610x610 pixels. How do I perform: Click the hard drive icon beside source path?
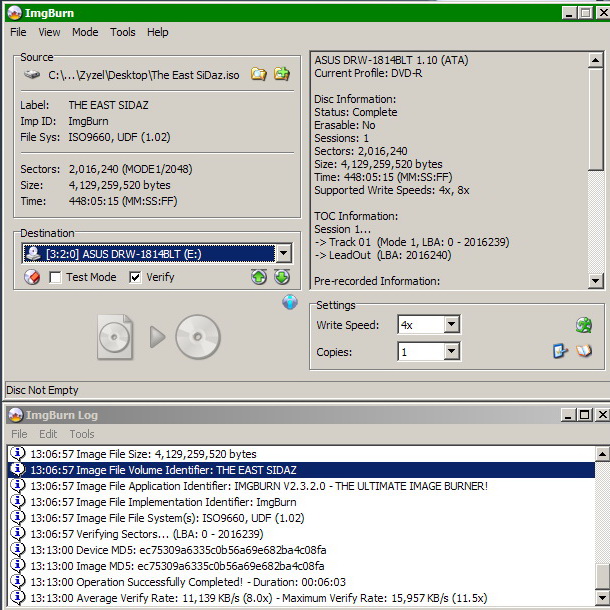pyautogui.click(x=32, y=74)
